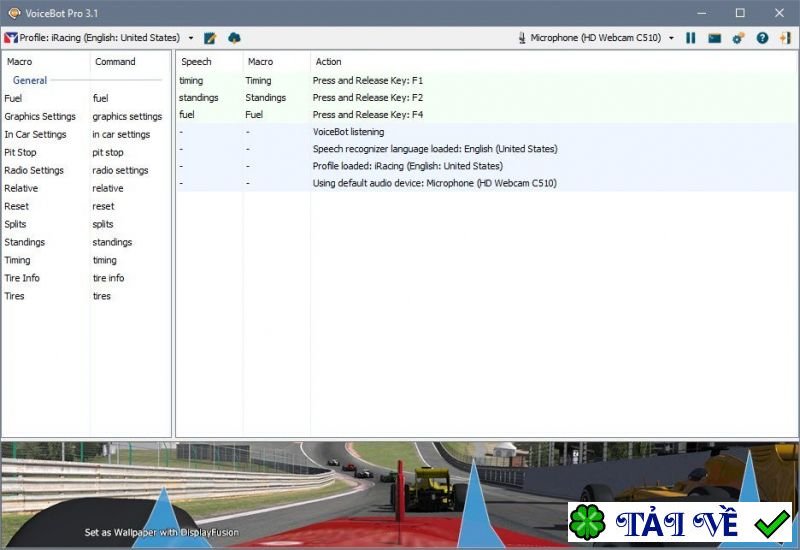Select the Graphics Settings macro

pyautogui.click(x=40, y=116)
